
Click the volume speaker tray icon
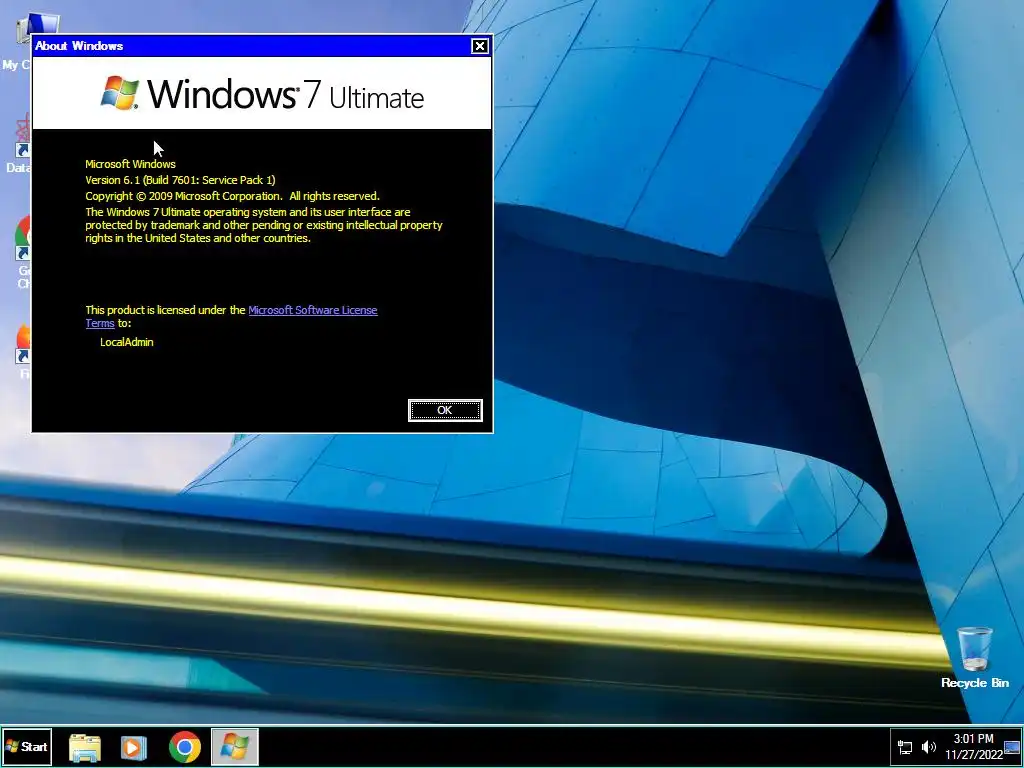[x=928, y=747]
